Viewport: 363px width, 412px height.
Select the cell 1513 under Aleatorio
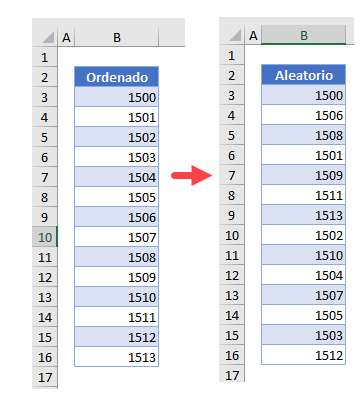[x=304, y=215]
